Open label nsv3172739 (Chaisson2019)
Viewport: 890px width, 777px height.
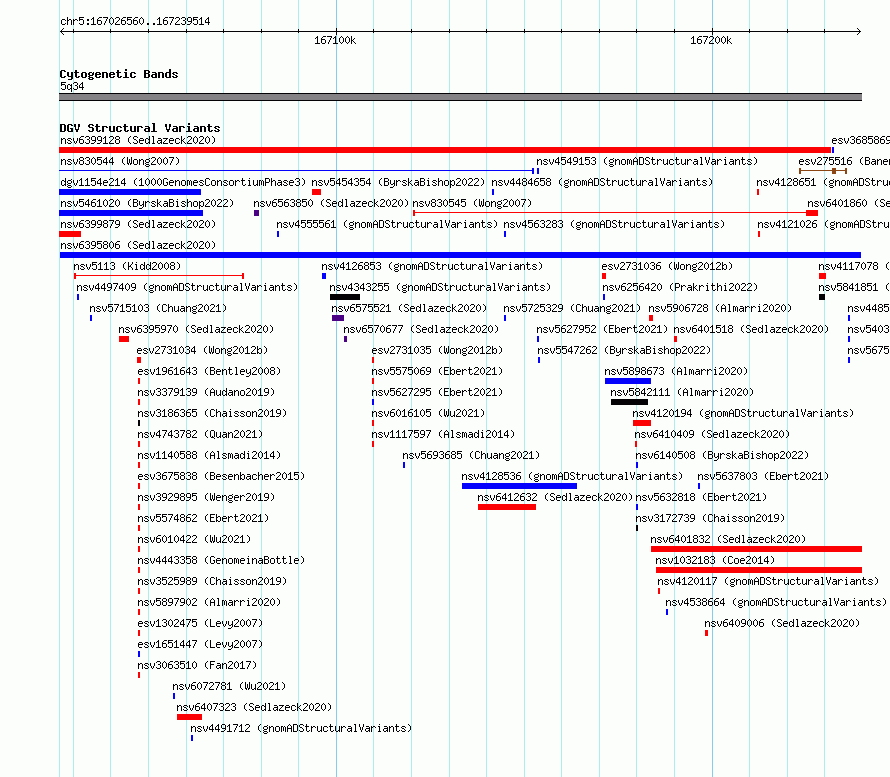(x=710, y=518)
